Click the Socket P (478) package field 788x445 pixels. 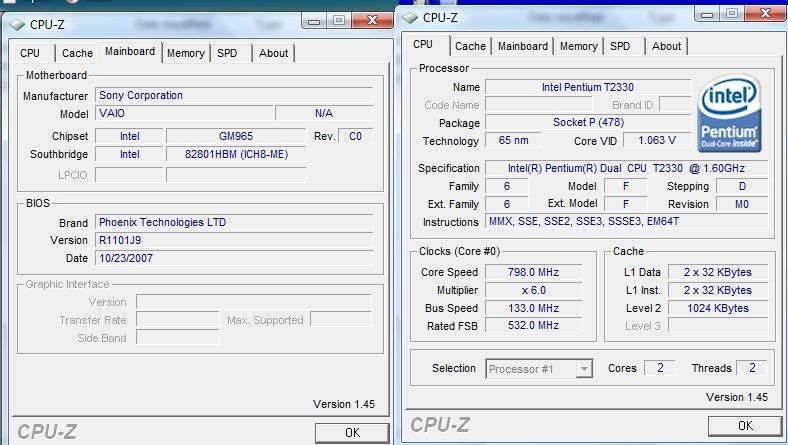pos(587,122)
